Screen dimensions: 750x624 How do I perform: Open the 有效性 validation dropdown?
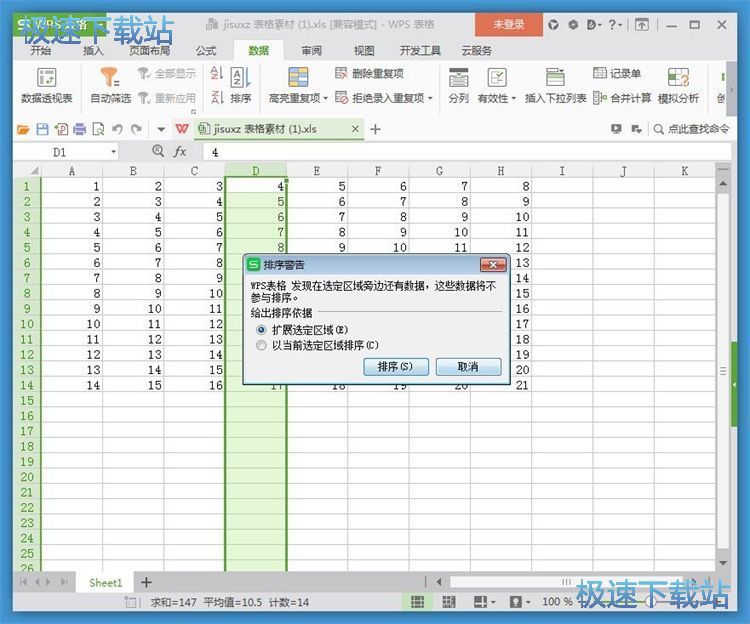(513, 99)
